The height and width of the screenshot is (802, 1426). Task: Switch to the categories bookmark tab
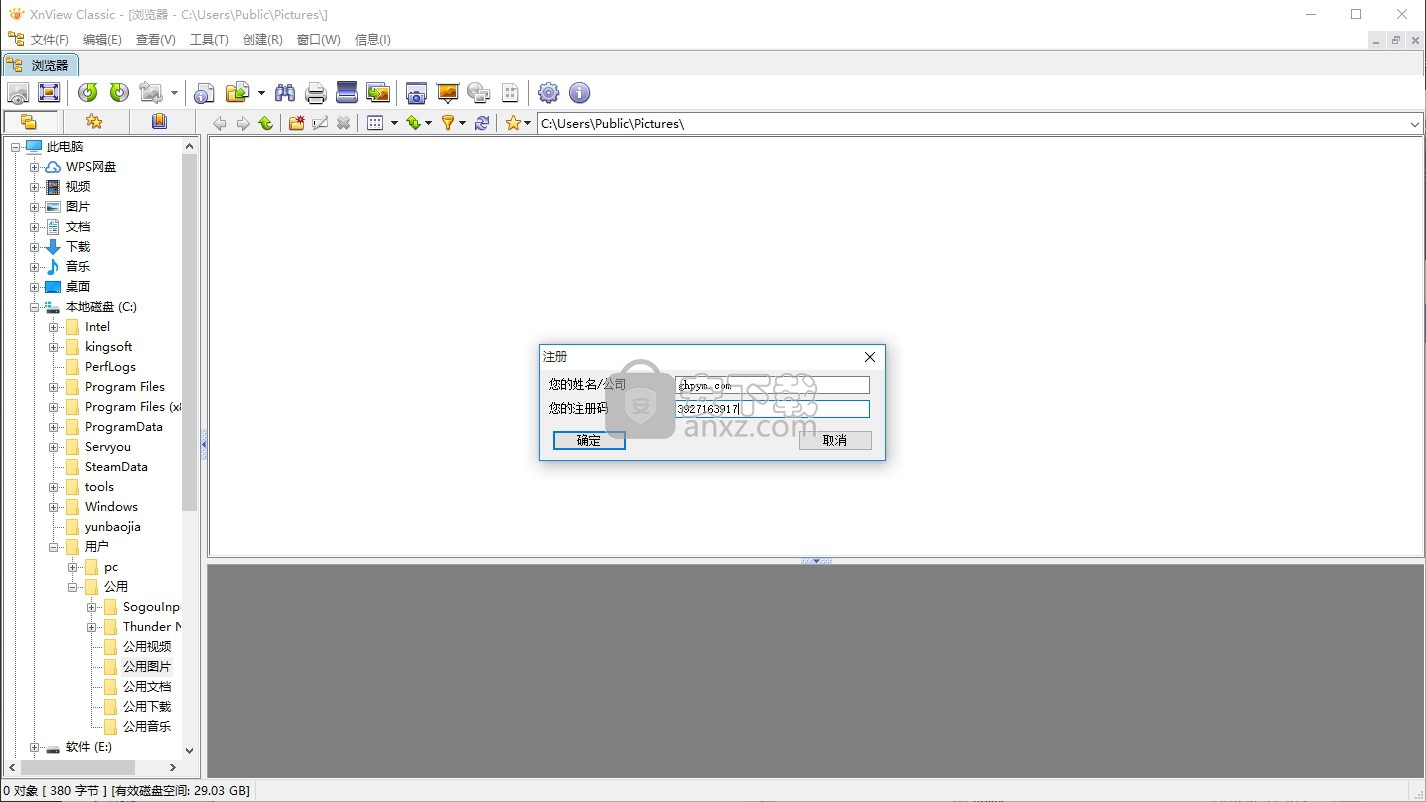[159, 122]
